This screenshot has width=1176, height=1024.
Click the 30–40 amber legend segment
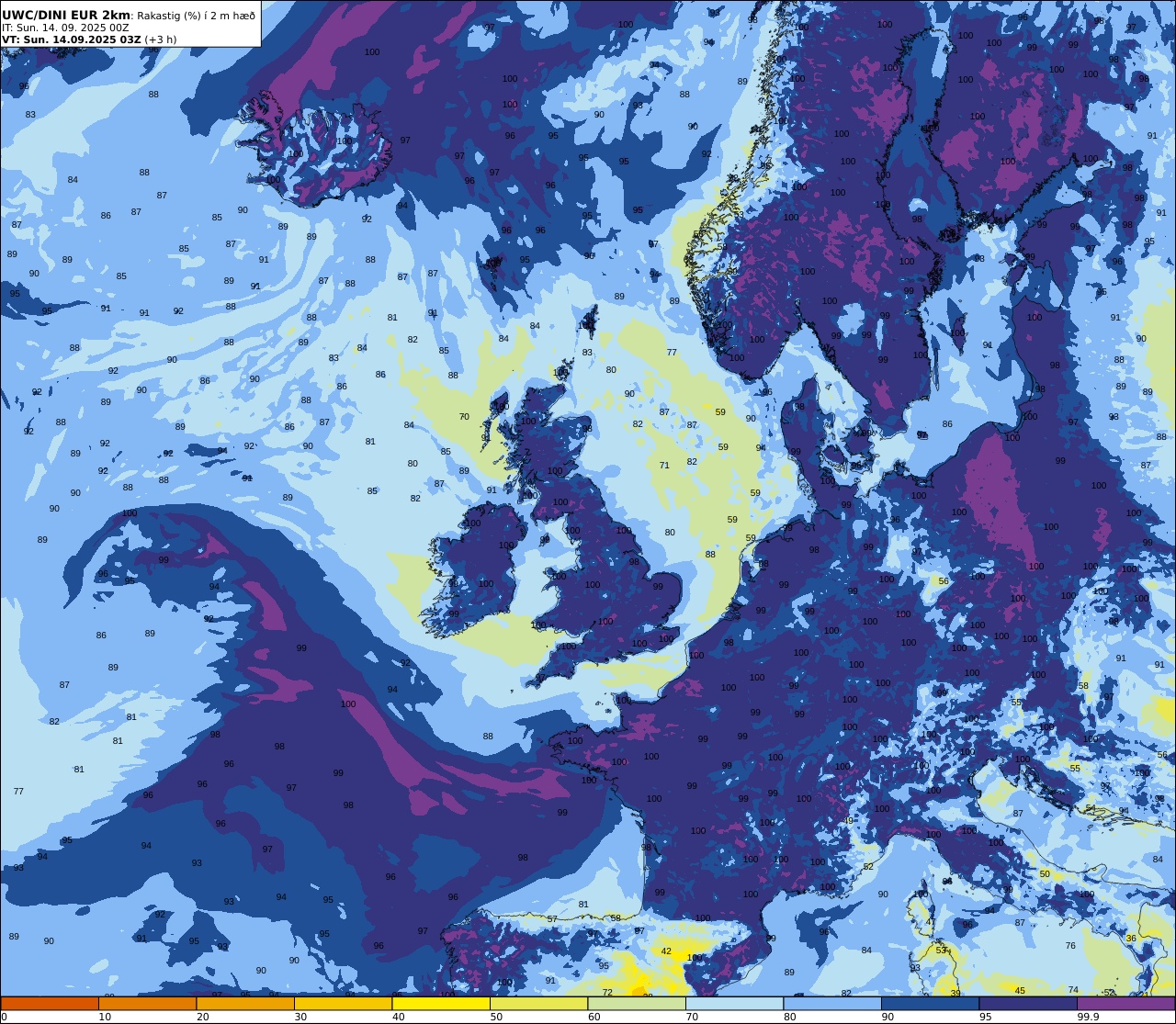coord(343,1003)
